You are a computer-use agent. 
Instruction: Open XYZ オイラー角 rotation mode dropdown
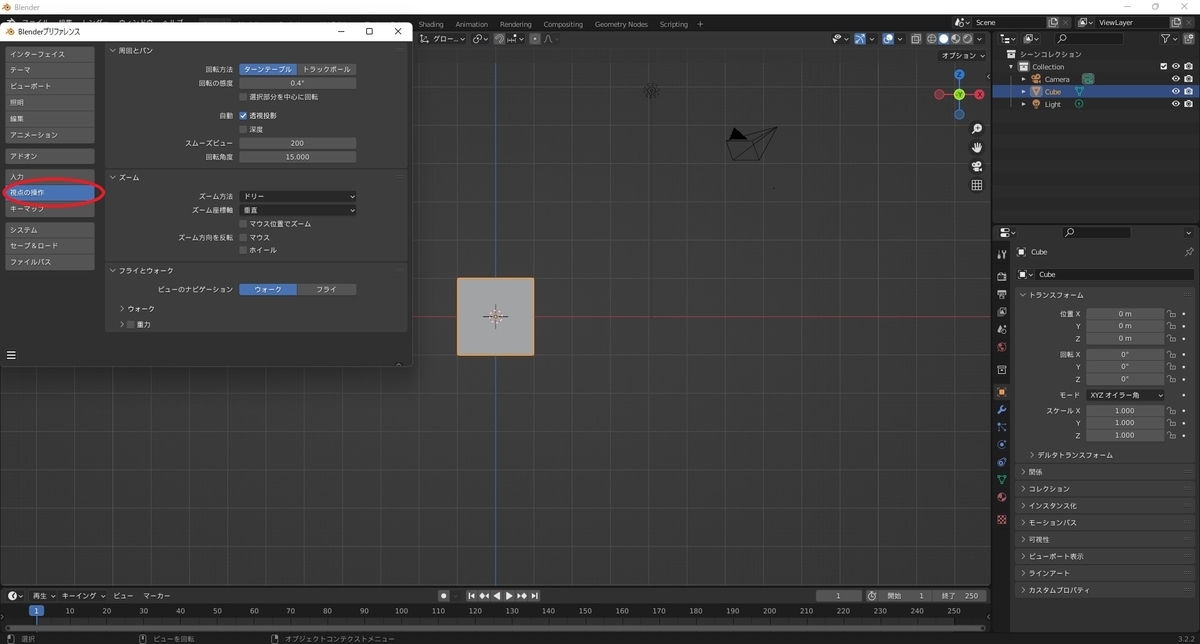[x=1126, y=395]
